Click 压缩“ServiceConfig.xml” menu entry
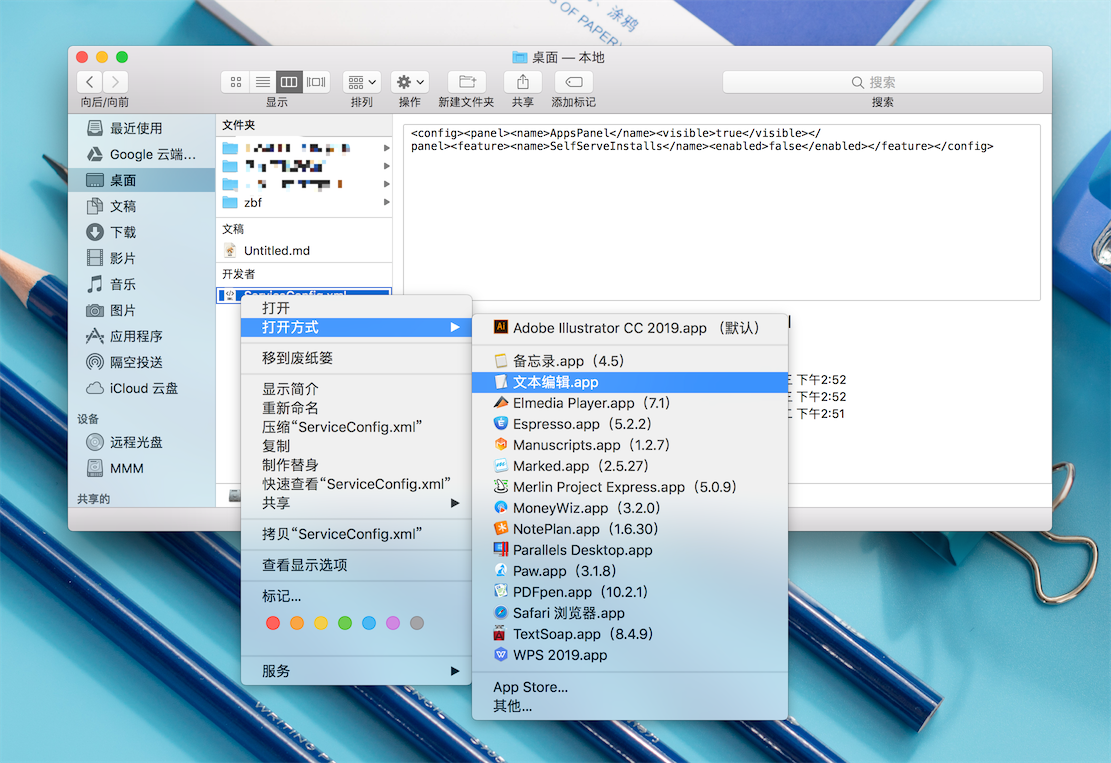 coord(356,427)
